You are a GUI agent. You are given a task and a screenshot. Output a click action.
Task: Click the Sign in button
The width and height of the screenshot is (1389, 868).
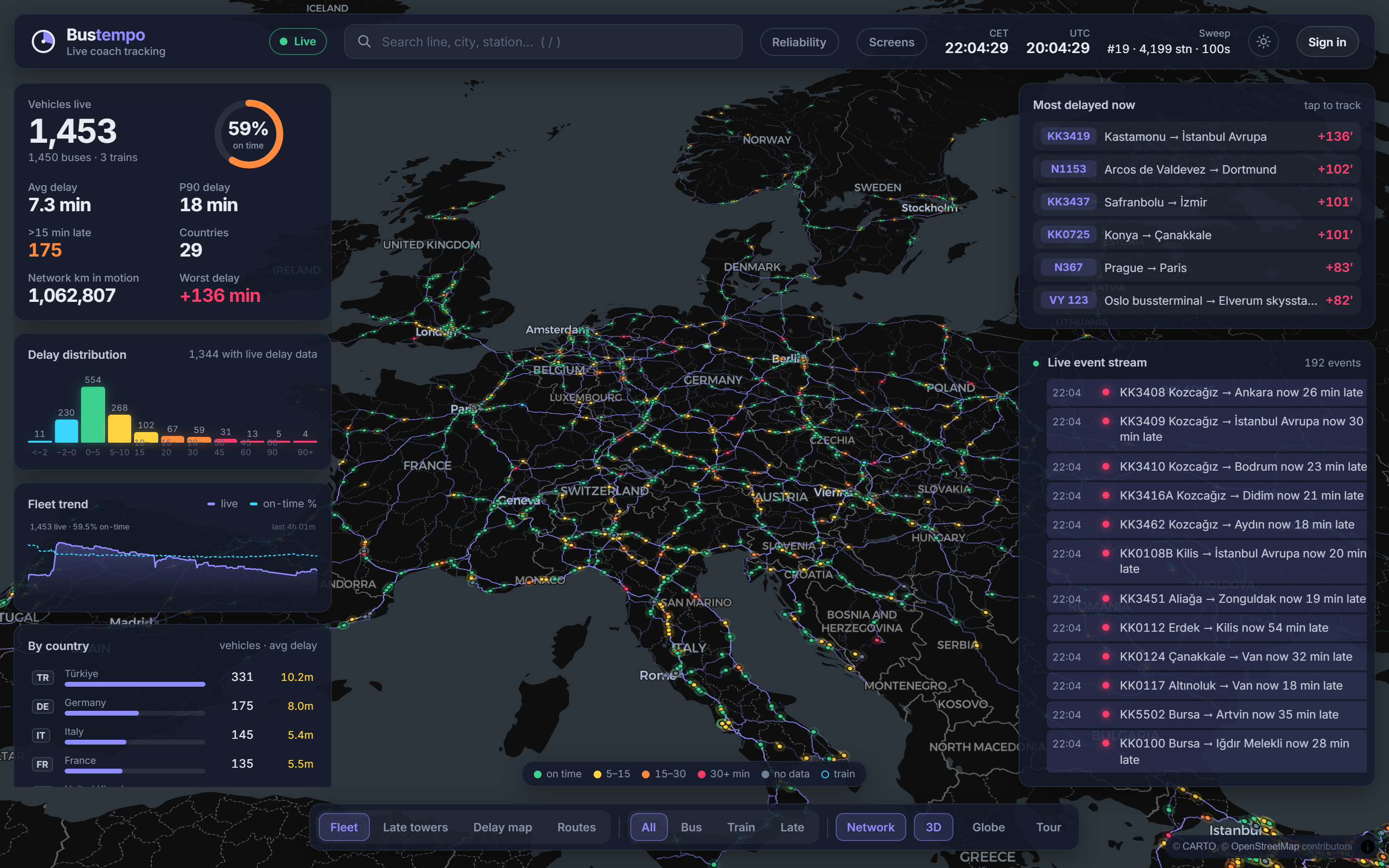(1327, 42)
